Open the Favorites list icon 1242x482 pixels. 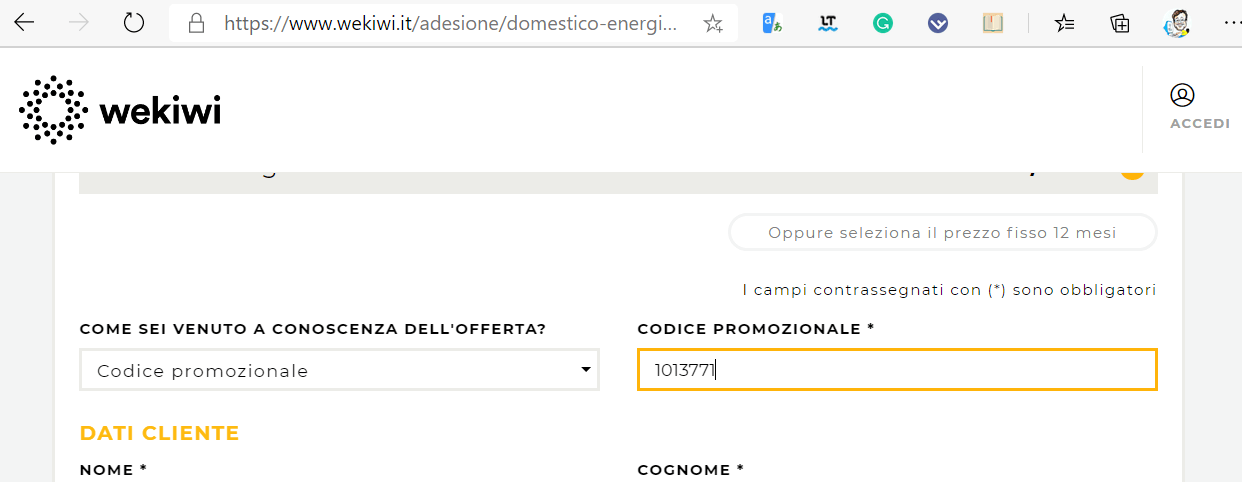pyautogui.click(x=1065, y=23)
